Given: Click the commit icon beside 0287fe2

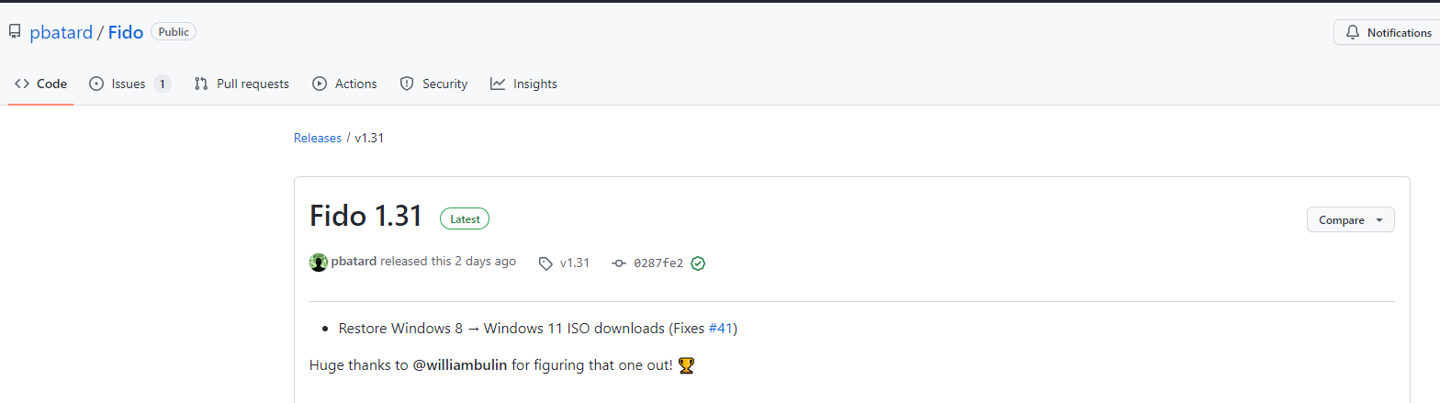Looking at the screenshot, I should (x=619, y=263).
